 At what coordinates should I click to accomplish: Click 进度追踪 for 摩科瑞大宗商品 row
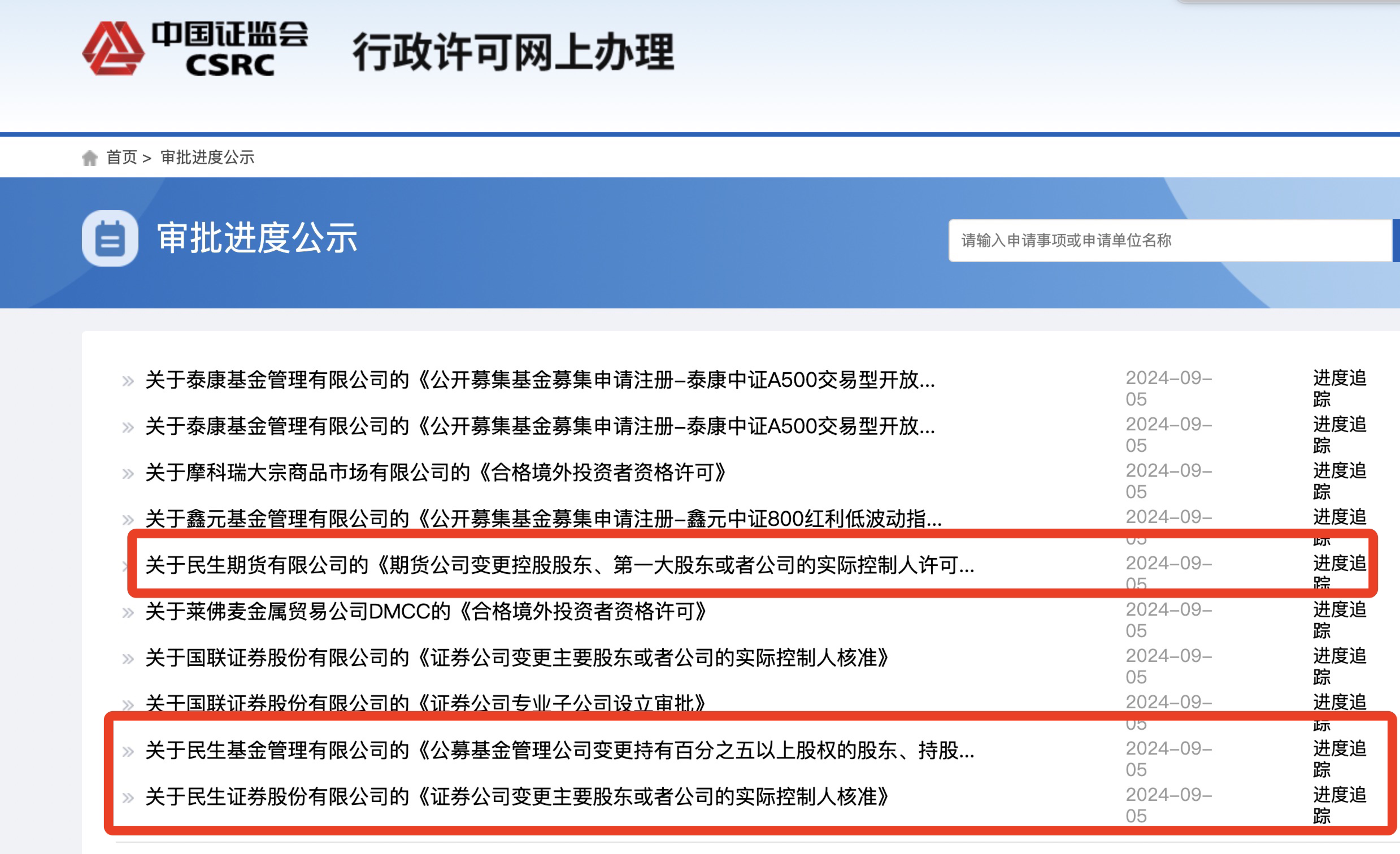pyautogui.click(x=1339, y=481)
